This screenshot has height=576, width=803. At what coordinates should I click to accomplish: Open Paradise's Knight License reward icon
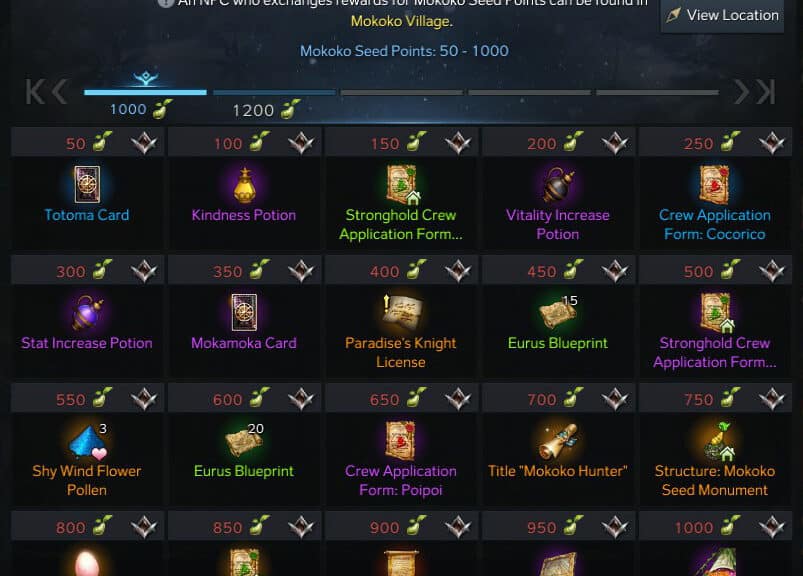point(402,312)
